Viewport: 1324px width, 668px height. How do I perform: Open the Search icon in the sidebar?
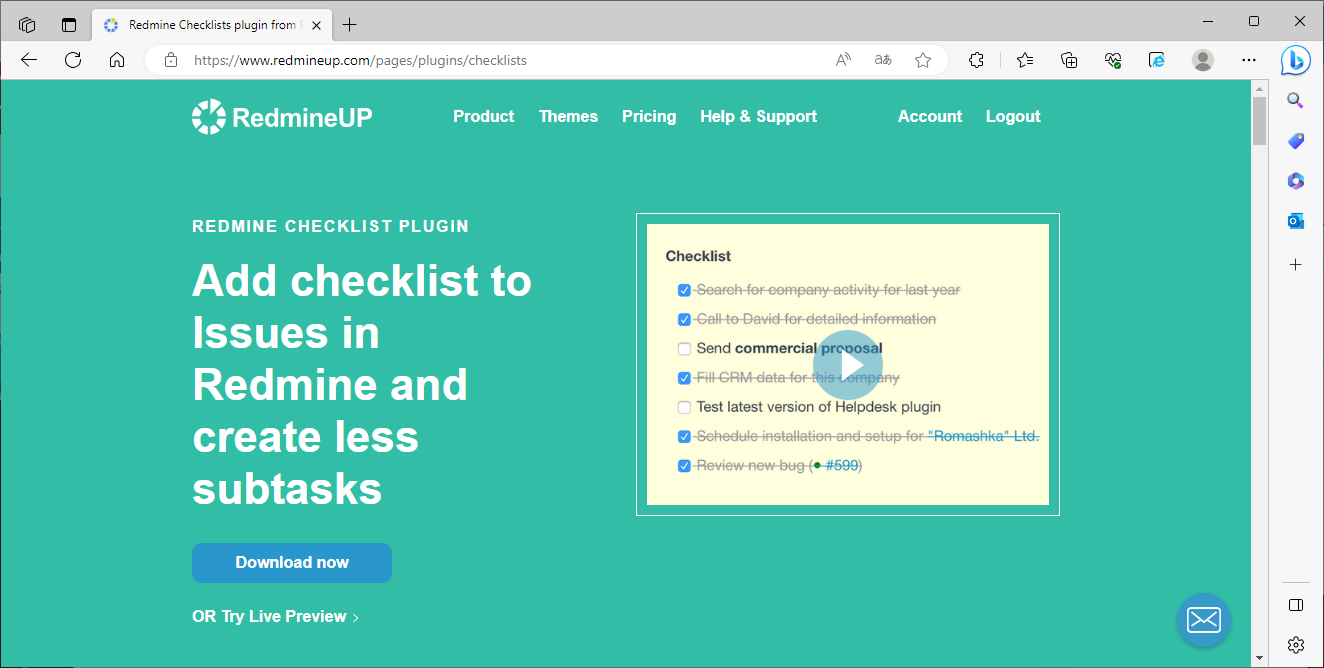point(1295,100)
